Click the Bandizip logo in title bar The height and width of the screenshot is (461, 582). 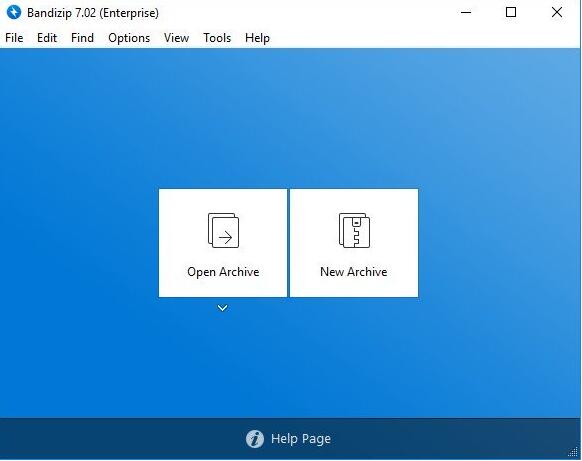[x=14, y=12]
